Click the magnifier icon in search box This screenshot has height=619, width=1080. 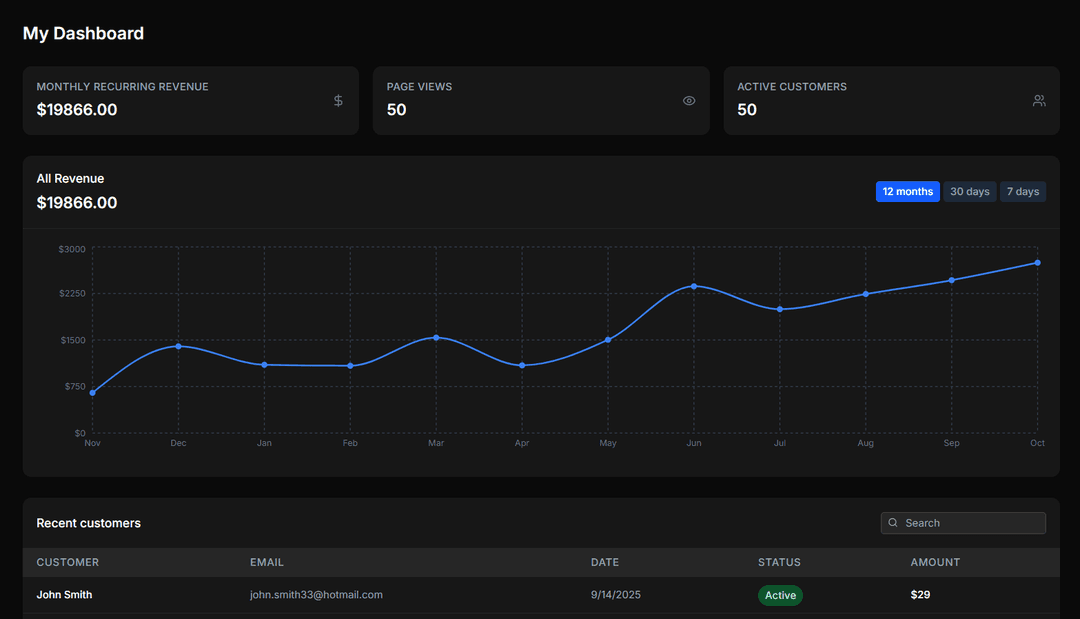[x=893, y=523]
